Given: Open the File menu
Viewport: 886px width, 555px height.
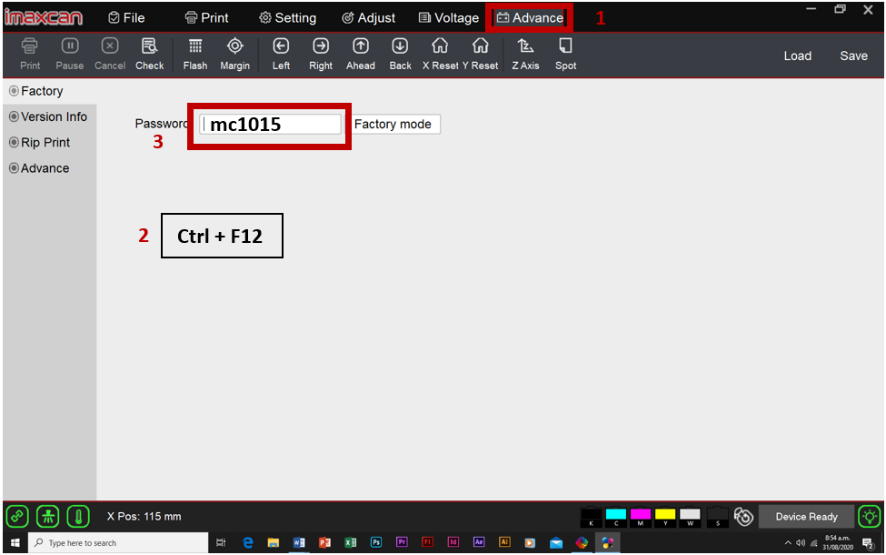Looking at the screenshot, I should coord(127,18).
